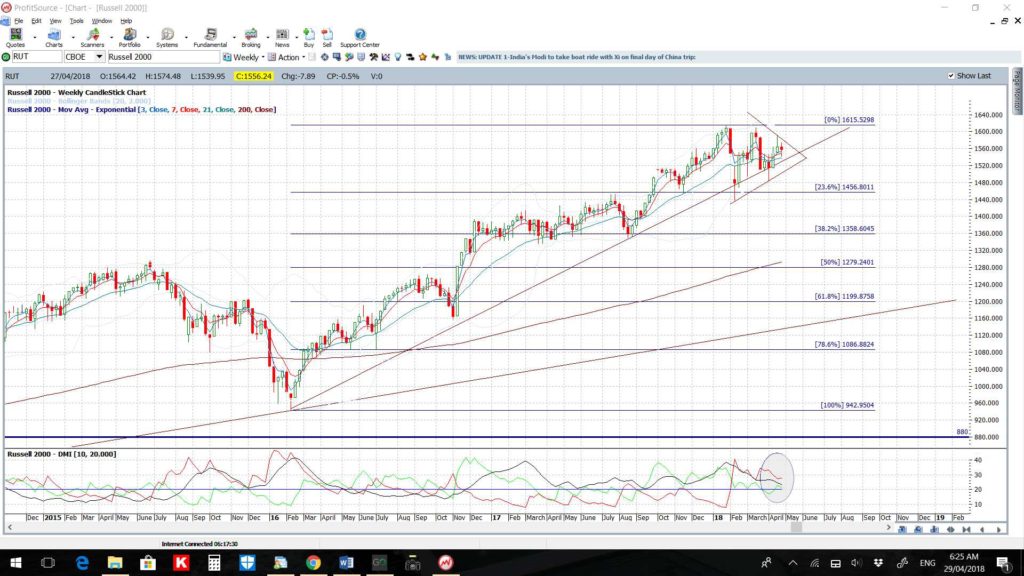
Task: Click the Buy order icon
Action: click(x=309, y=38)
